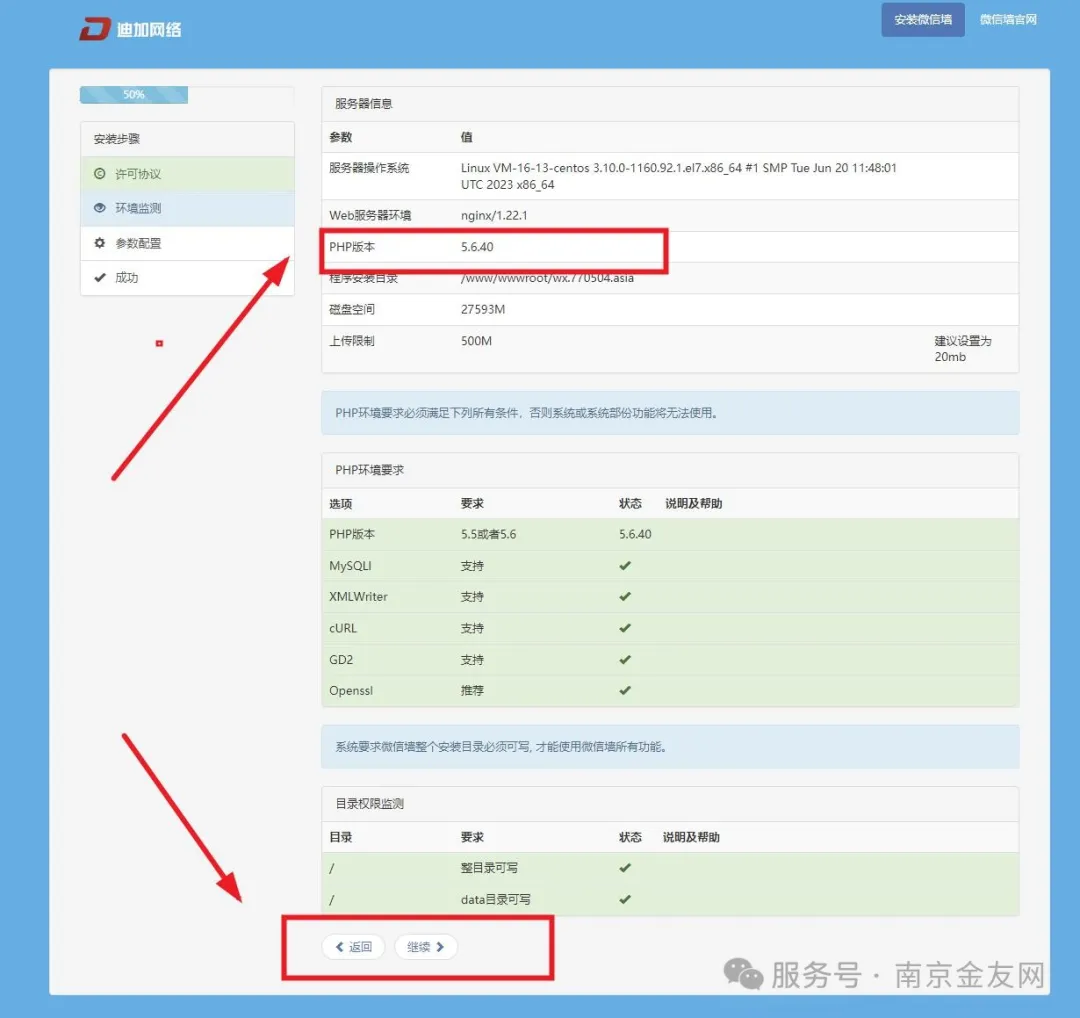Click the Openssl status checkmark
Screen dimensions: 1080x1018
[625, 691]
